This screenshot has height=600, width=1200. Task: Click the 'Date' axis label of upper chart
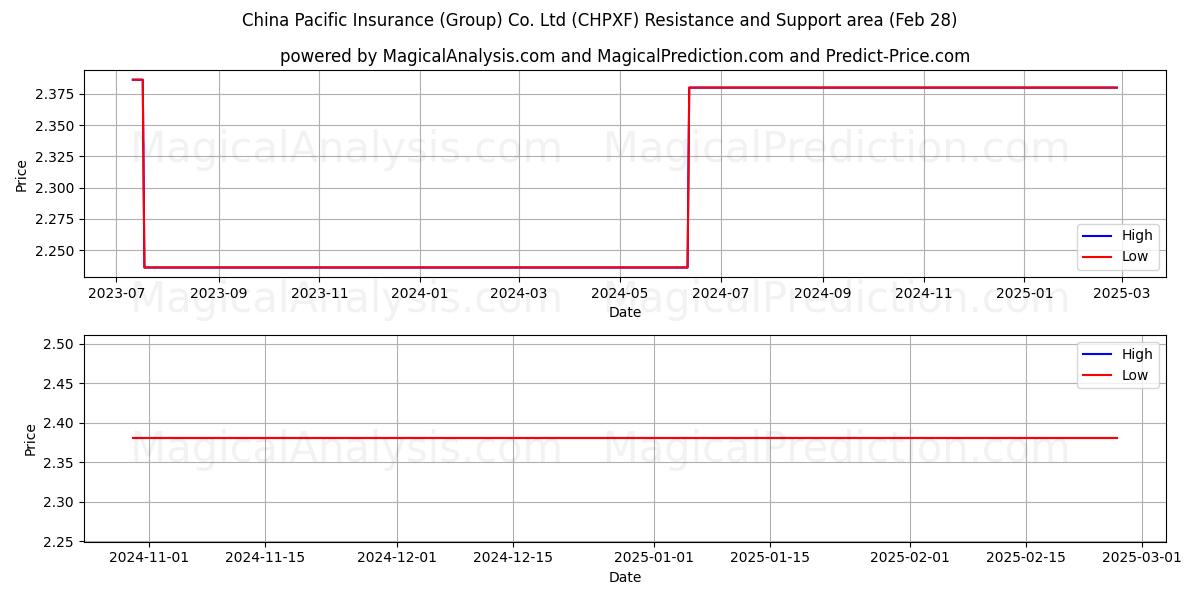[625, 313]
